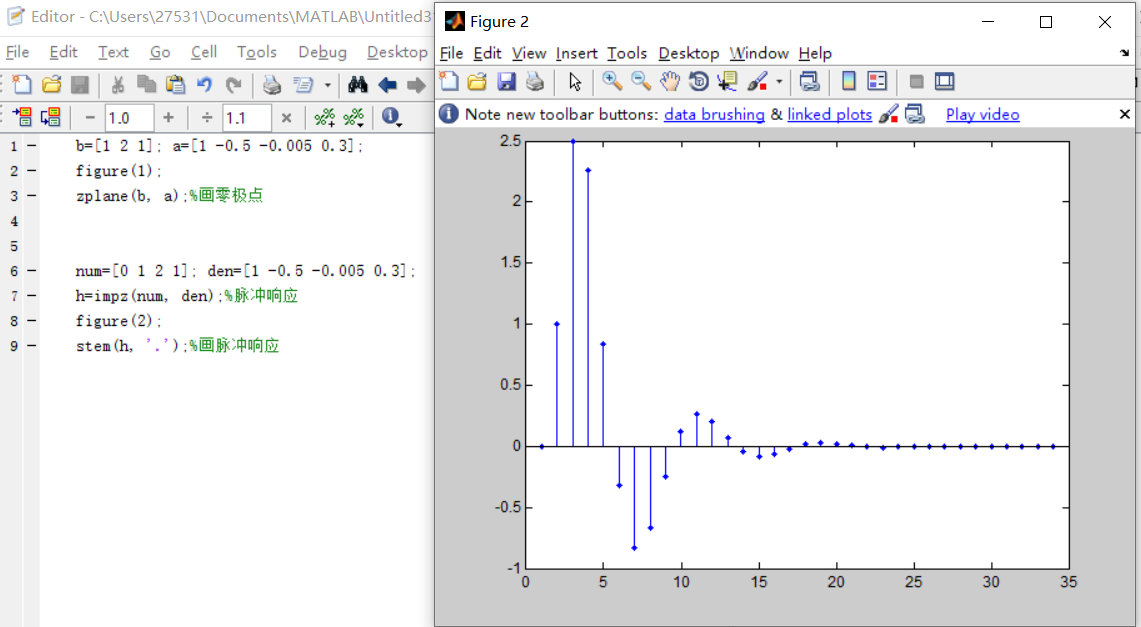
Task: Click the Find binoculars icon in Editor
Action: click(x=357, y=85)
